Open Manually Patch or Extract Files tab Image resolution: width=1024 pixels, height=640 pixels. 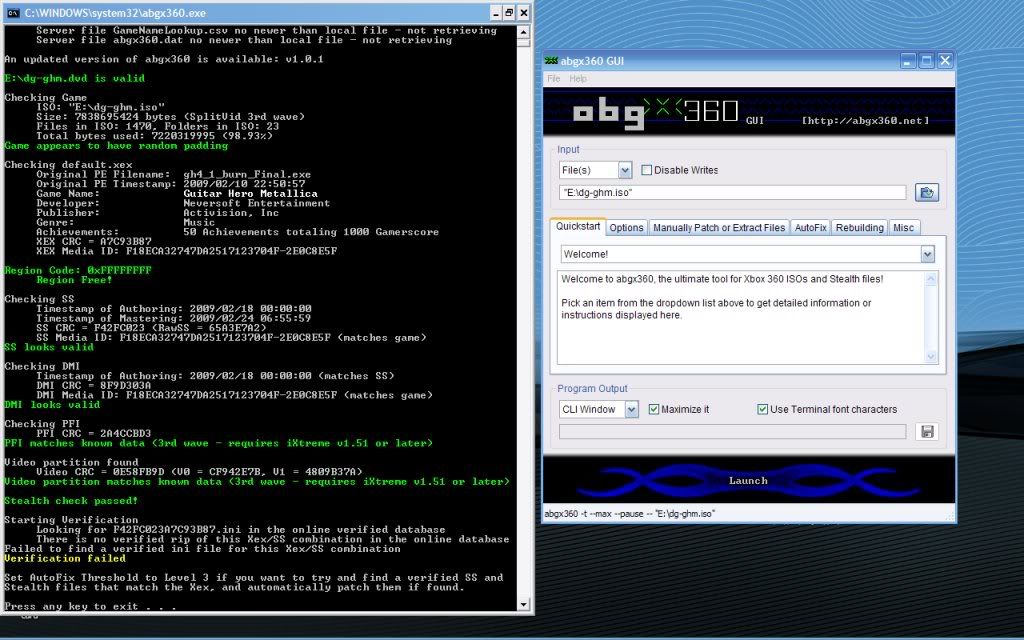719,227
